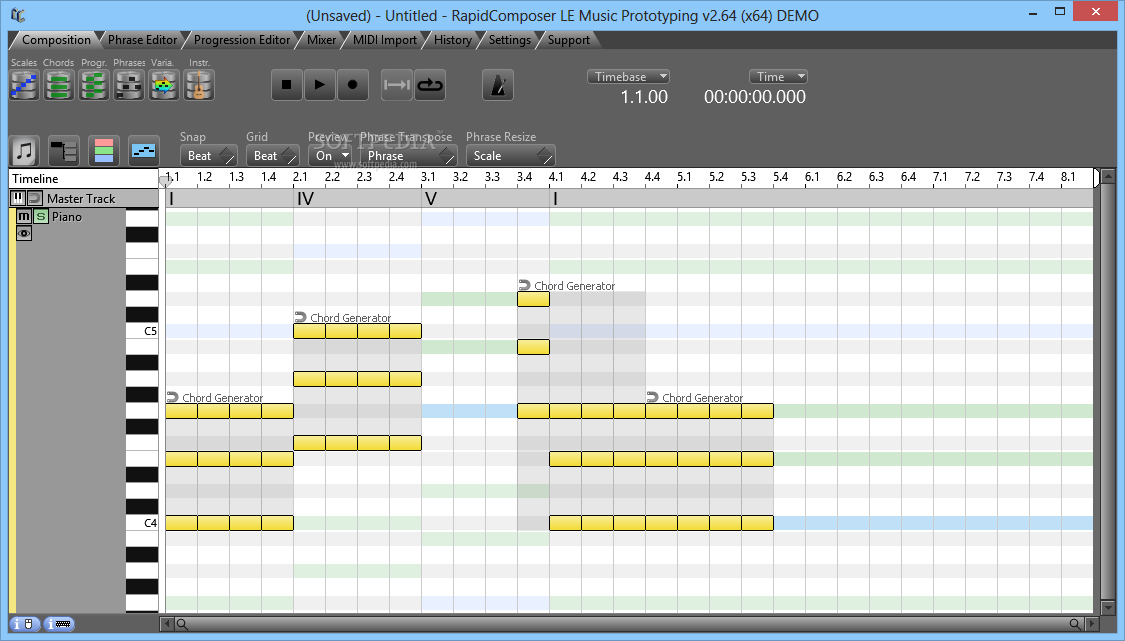This screenshot has width=1125, height=641.
Task: Mute the Piano track
Action: click(x=24, y=216)
